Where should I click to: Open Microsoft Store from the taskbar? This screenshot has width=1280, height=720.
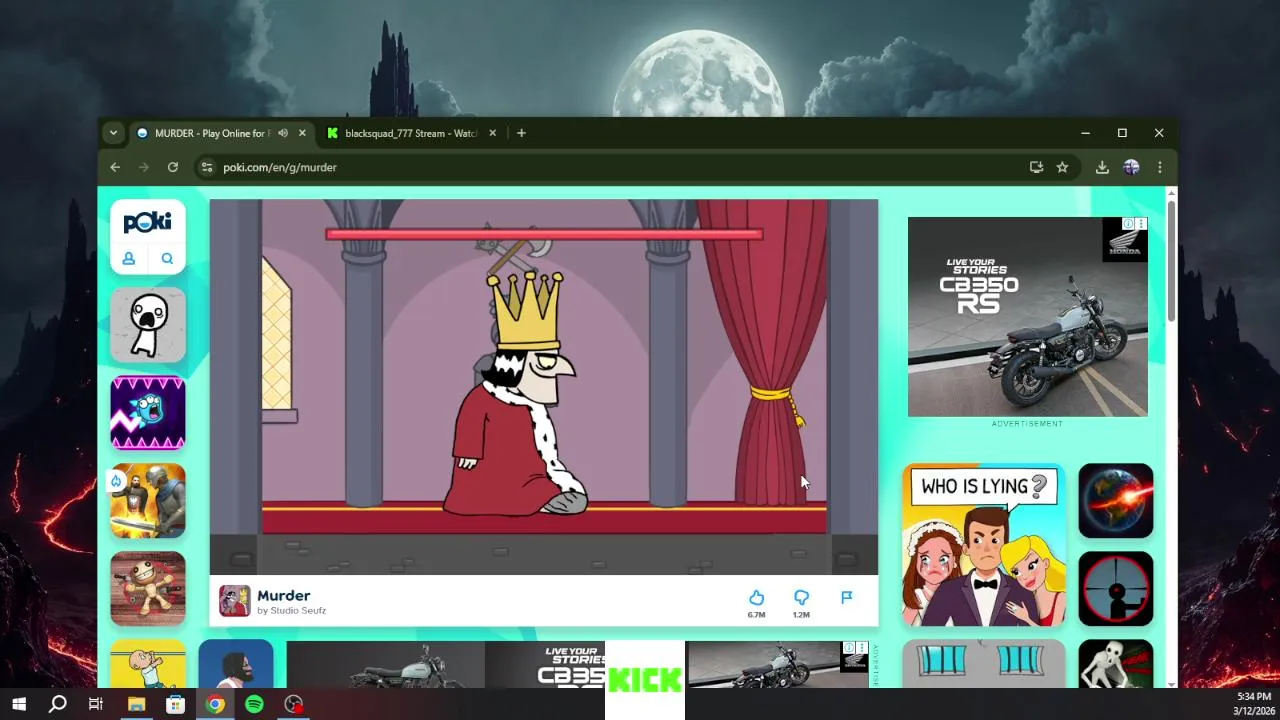point(175,704)
